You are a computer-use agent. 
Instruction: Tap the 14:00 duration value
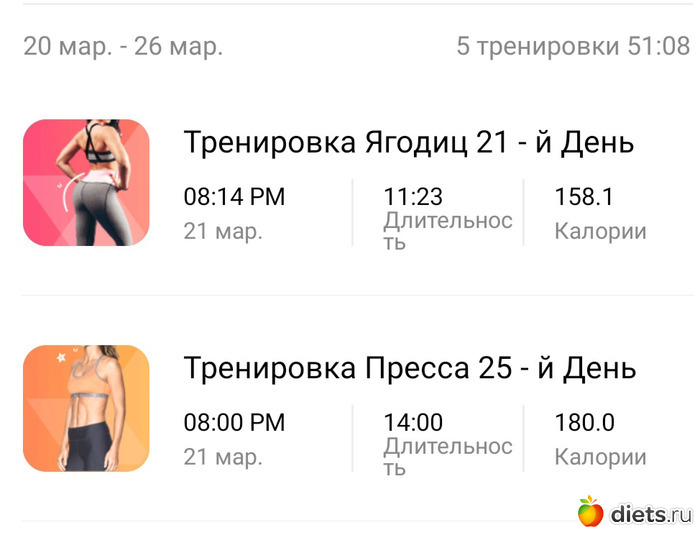413,422
